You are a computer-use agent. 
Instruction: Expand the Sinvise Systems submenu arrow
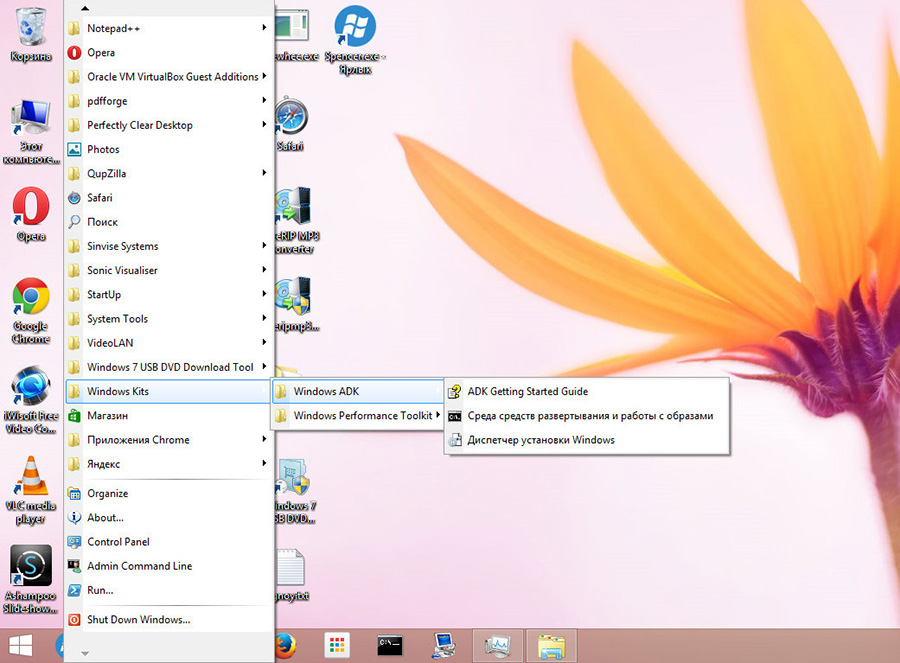(x=264, y=245)
